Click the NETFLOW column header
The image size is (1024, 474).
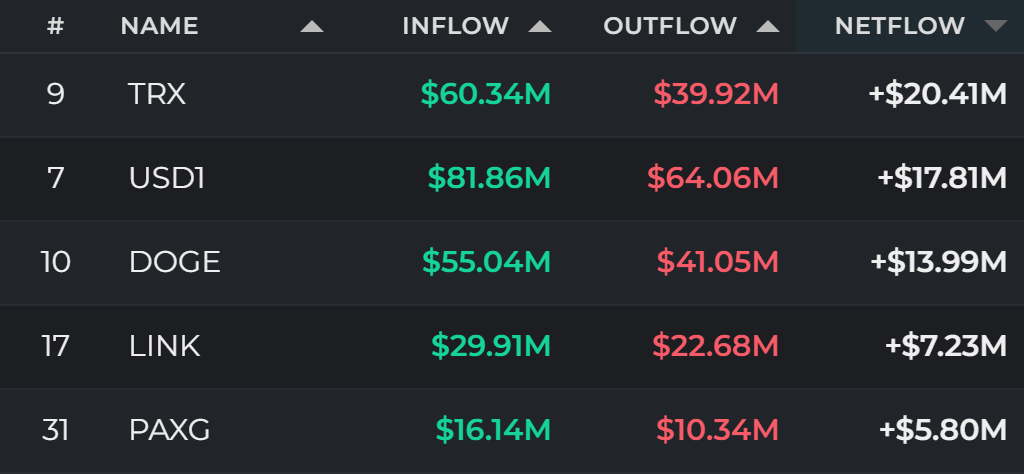click(x=900, y=26)
